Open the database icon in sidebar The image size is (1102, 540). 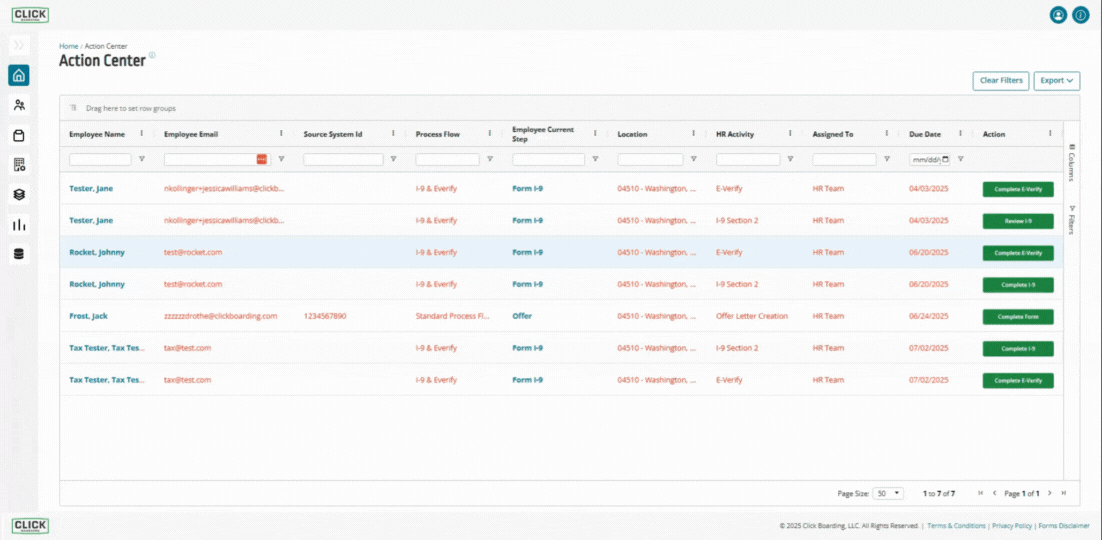(x=19, y=255)
